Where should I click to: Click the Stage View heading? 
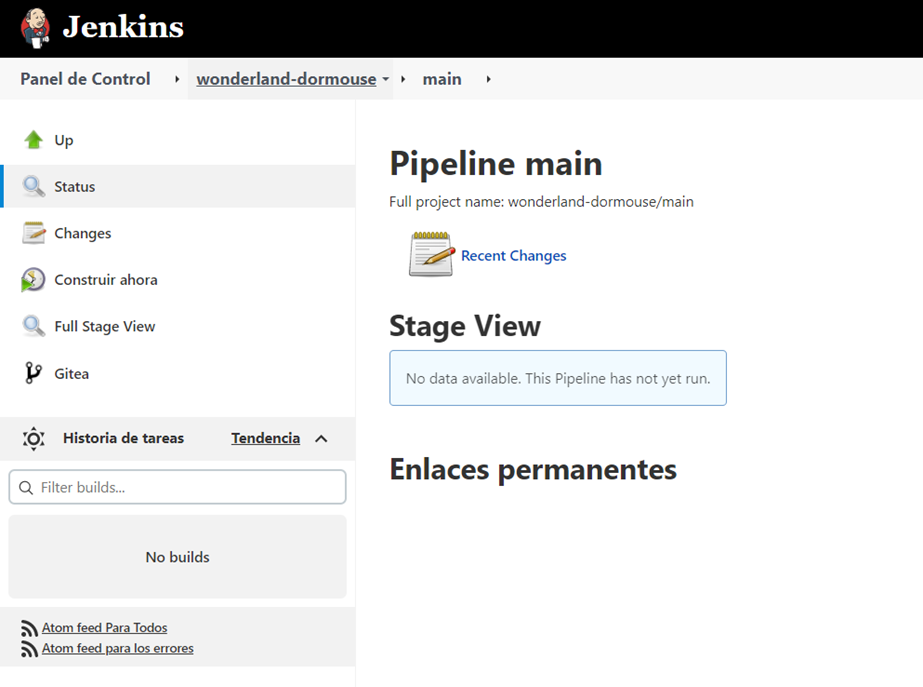point(465,327)
